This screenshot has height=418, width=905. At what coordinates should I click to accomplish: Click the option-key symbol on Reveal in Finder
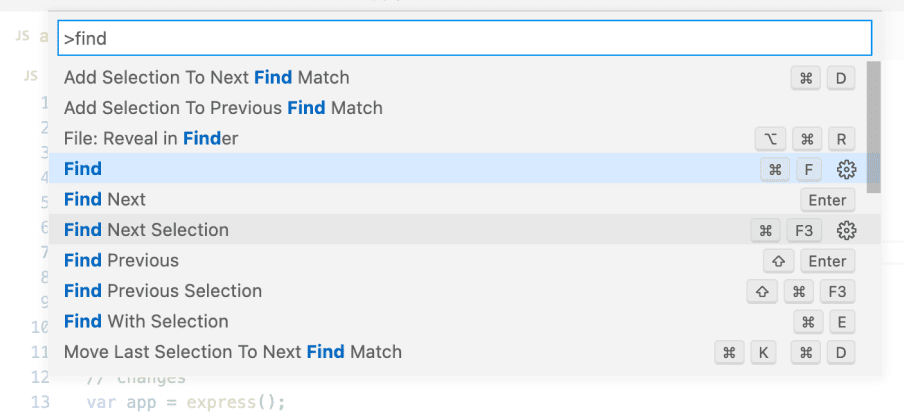click(769, 139)
